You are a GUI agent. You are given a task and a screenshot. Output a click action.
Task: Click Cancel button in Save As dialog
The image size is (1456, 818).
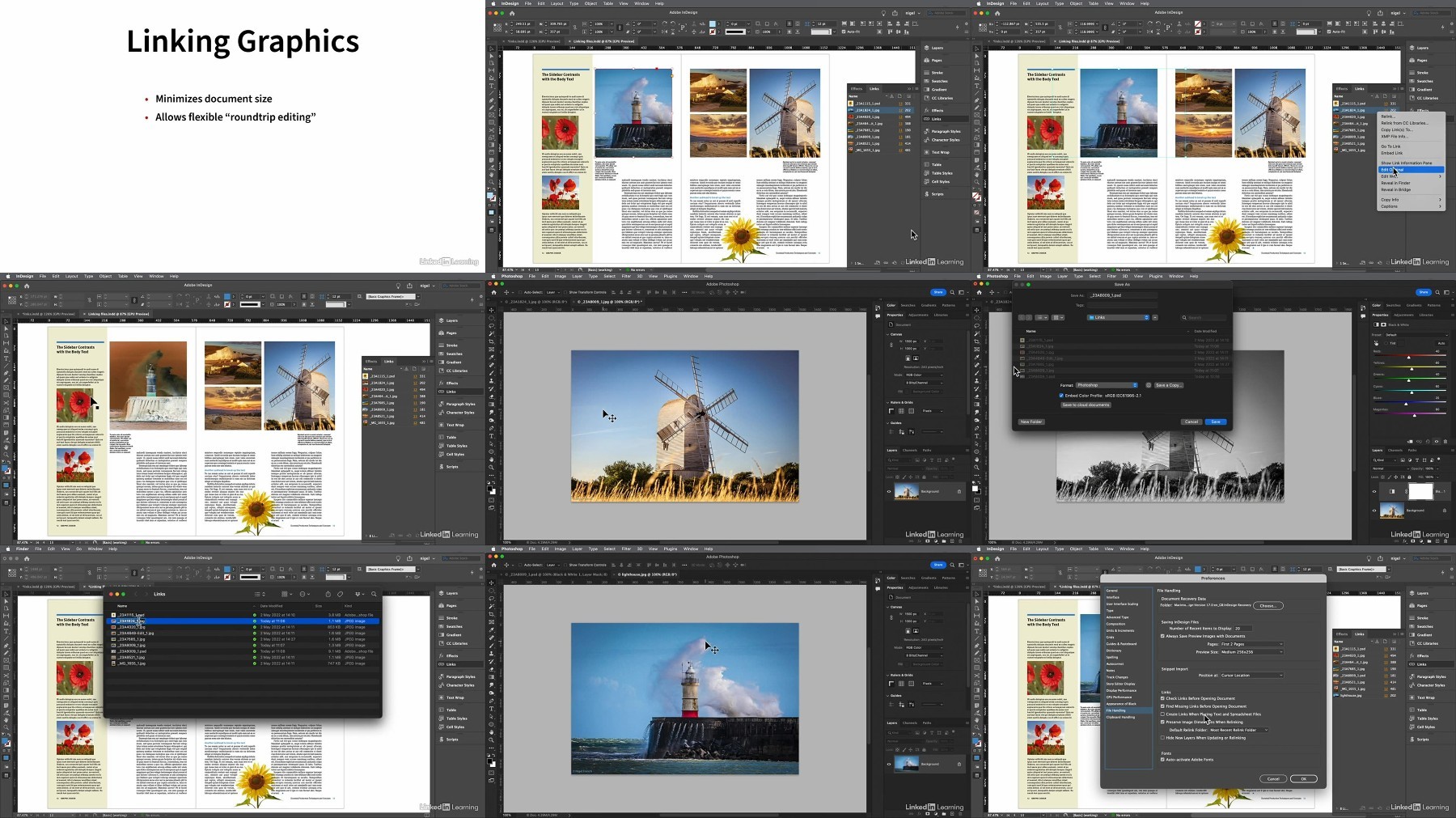point(1191,422)
